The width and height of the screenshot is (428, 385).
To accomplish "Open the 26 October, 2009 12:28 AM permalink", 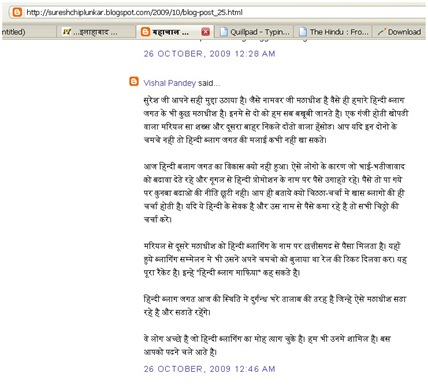I will coord(209,54).
